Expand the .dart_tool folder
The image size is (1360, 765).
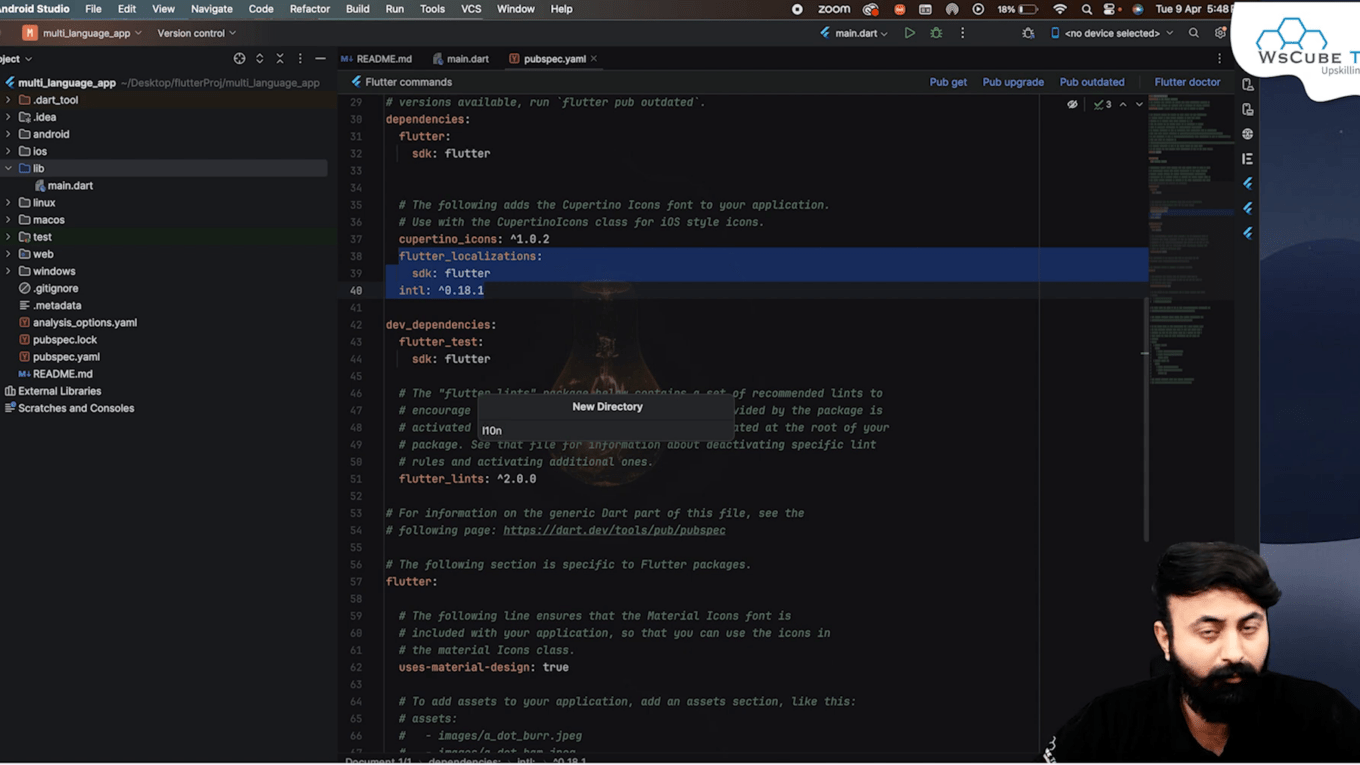click(x=9, y=100)
